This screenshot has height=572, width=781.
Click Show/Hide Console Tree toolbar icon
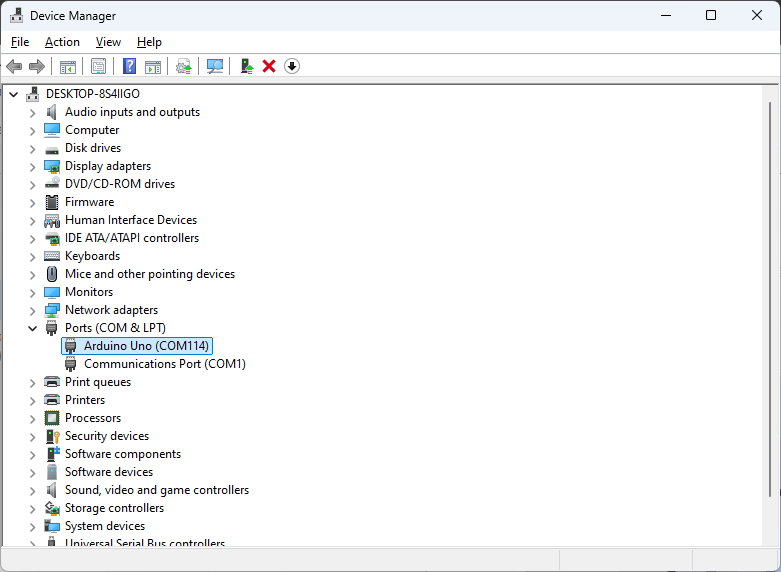(x=68, y=66)
